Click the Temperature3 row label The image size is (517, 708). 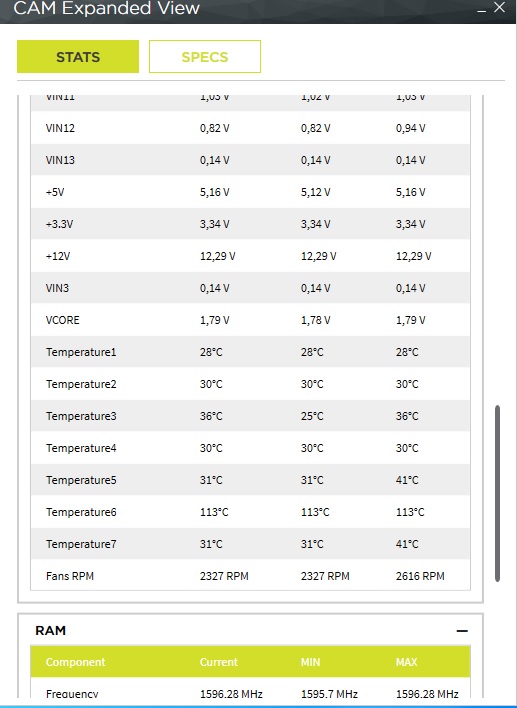(x=81, y=416)
